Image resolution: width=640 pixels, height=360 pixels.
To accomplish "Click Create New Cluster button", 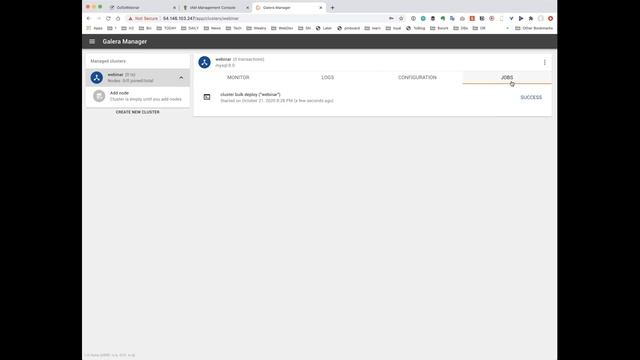I will tap(138, 112).
